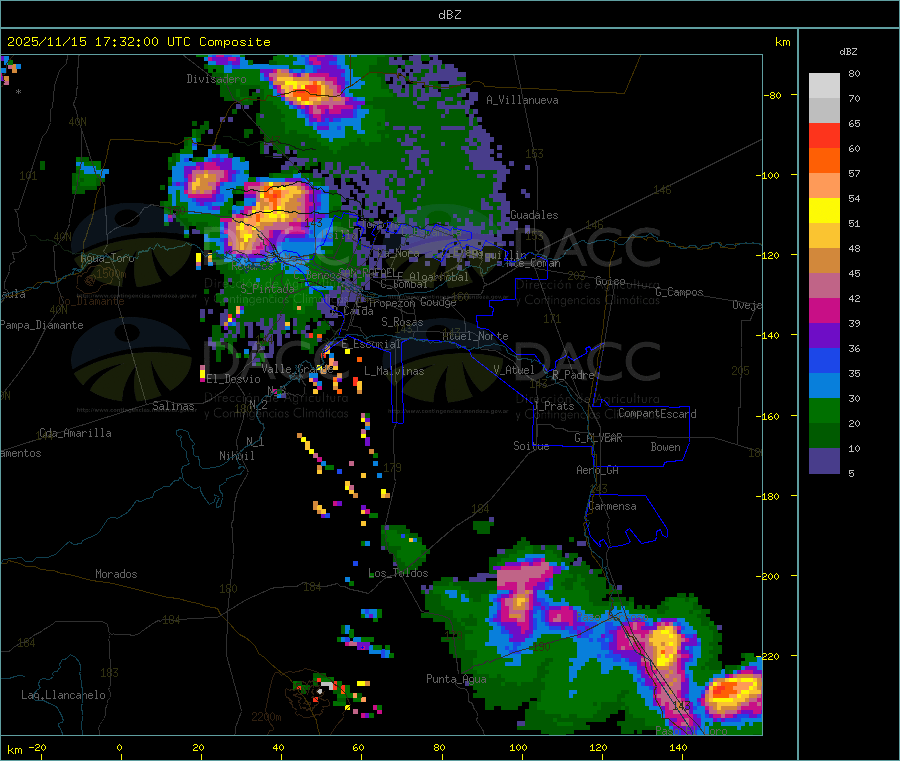Click the 'dBZ' header above the color legend
The height and width of the screenshot is (761, 900).
(848, 52)
